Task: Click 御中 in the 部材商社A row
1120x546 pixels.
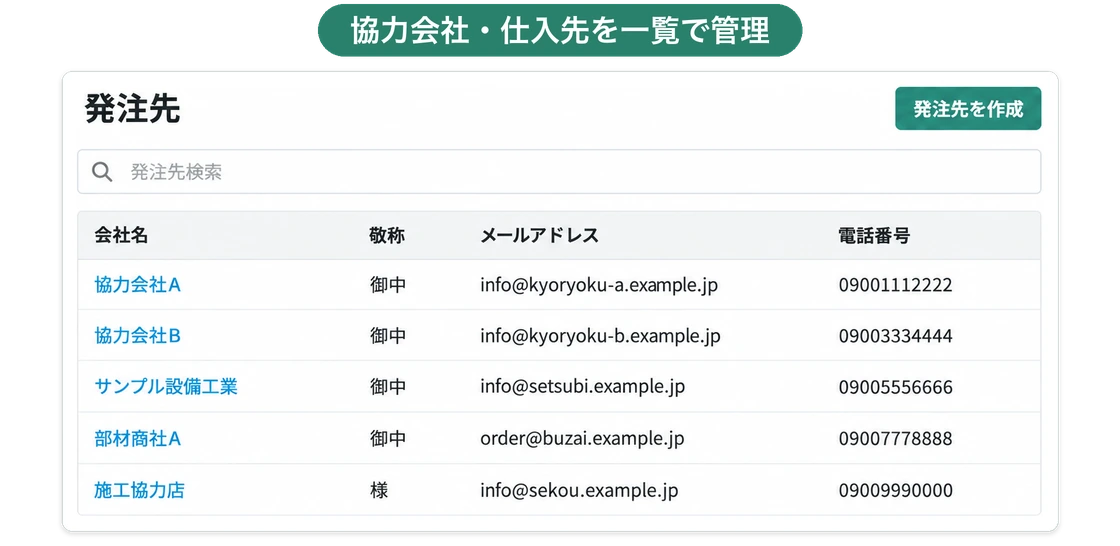Action: (388, 439)
